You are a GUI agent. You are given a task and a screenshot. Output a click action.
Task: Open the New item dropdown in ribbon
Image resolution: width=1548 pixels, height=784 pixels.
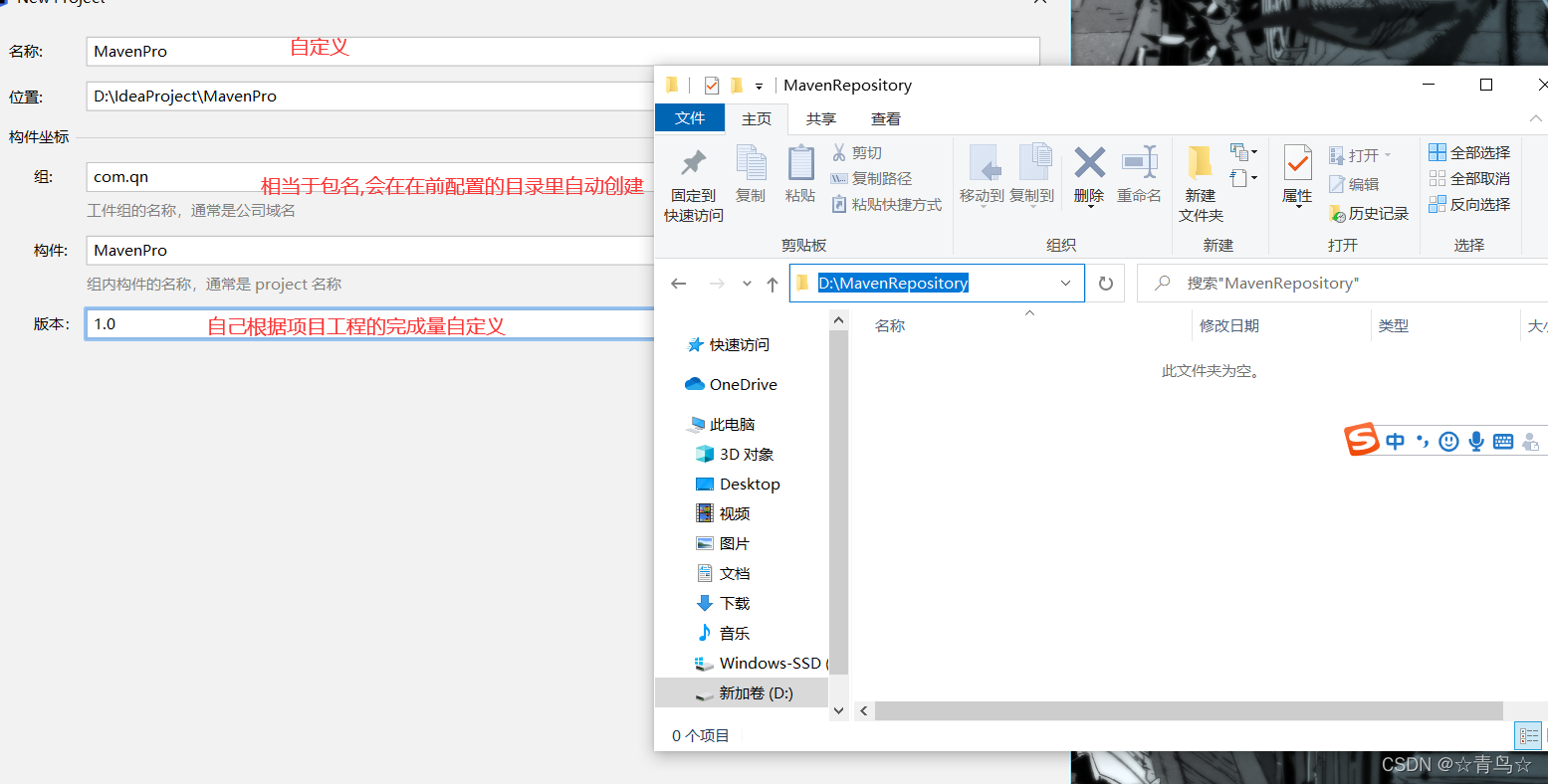[x=1243, y=152]
